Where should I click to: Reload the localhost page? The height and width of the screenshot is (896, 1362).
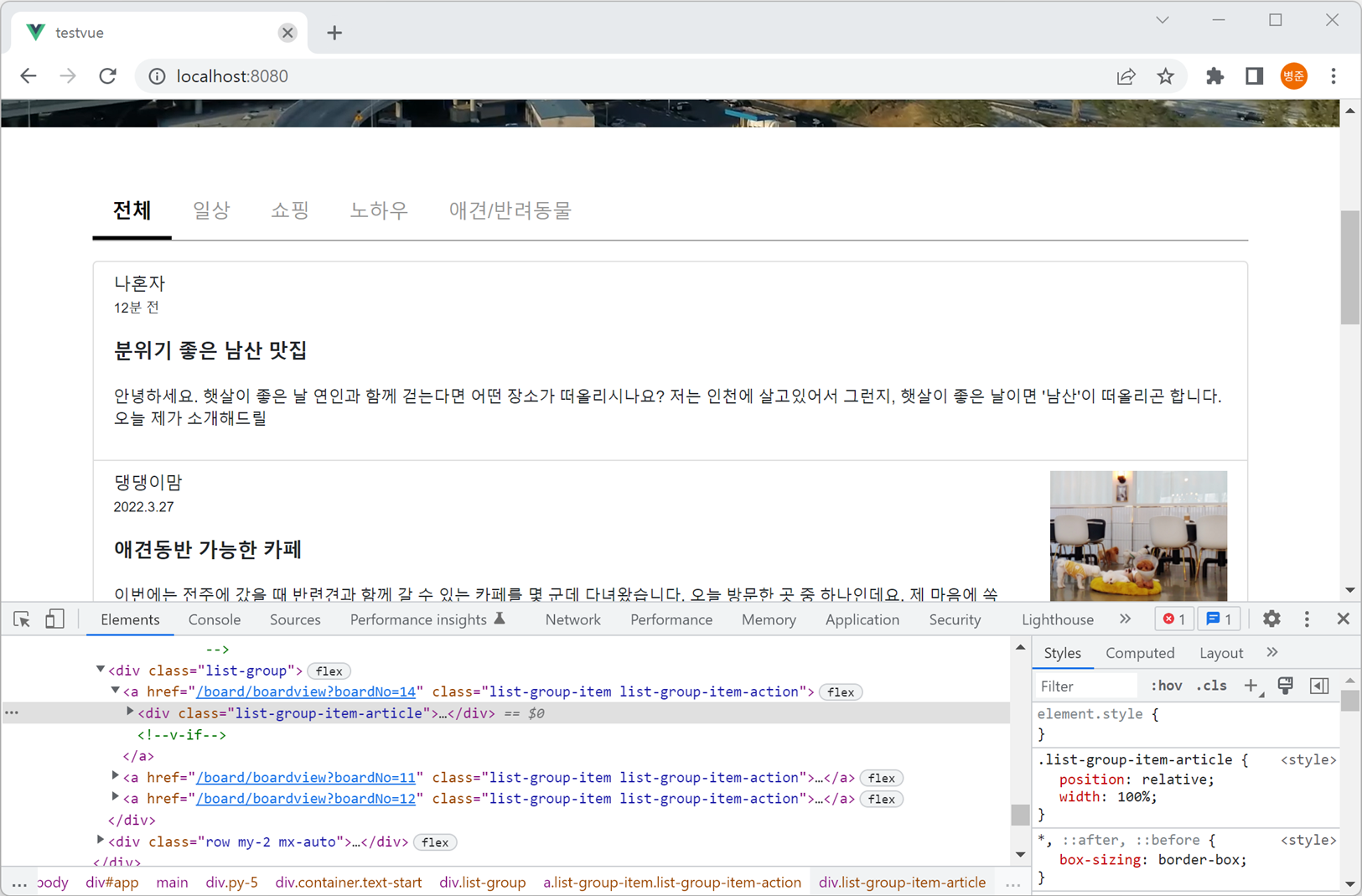(x=107, y=76)
